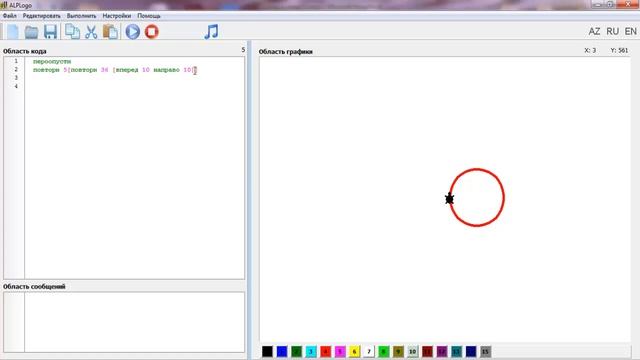This screenshot has height=360, width=640.
Task: Switch interface language to EN
Action: 630,31
